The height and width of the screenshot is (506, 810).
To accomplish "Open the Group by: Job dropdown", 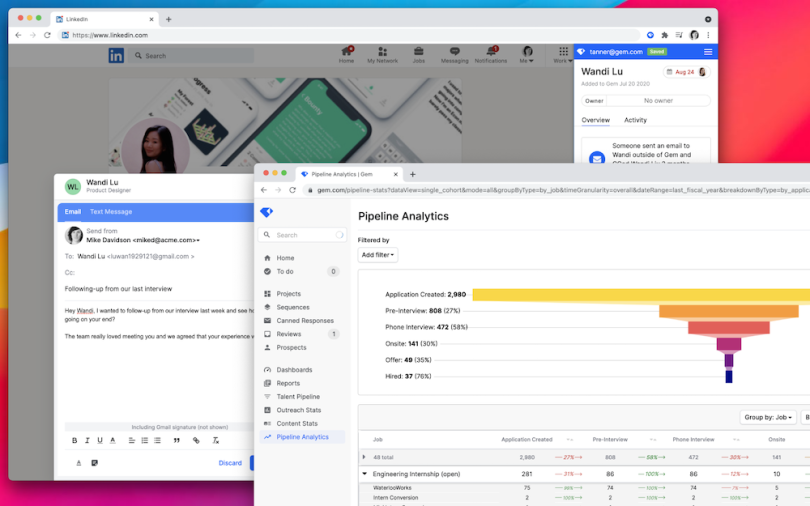I will (768, 417).
